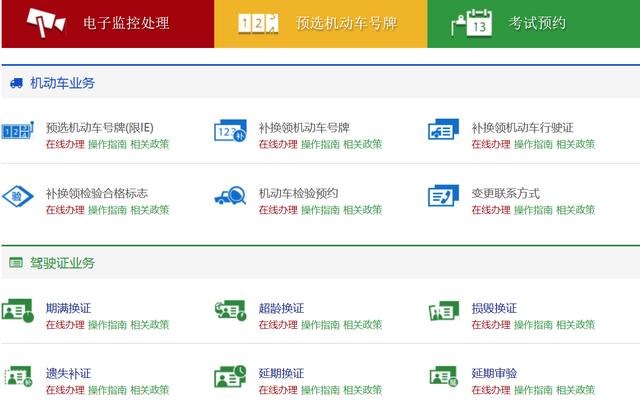Click 操作指南 under 损毁换证

tap(533, 324)
